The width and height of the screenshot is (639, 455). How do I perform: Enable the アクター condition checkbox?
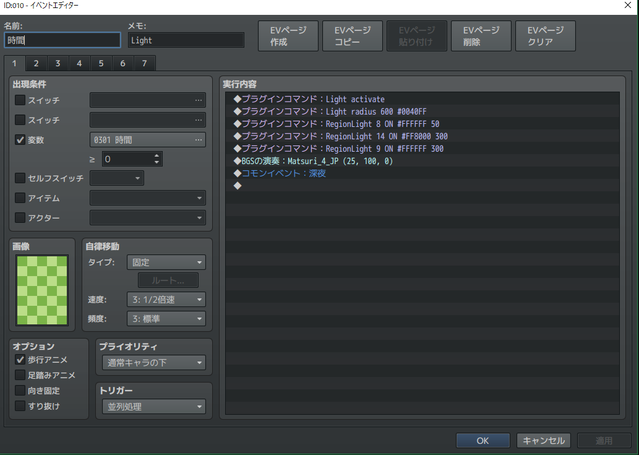click(x=20, y=218)
